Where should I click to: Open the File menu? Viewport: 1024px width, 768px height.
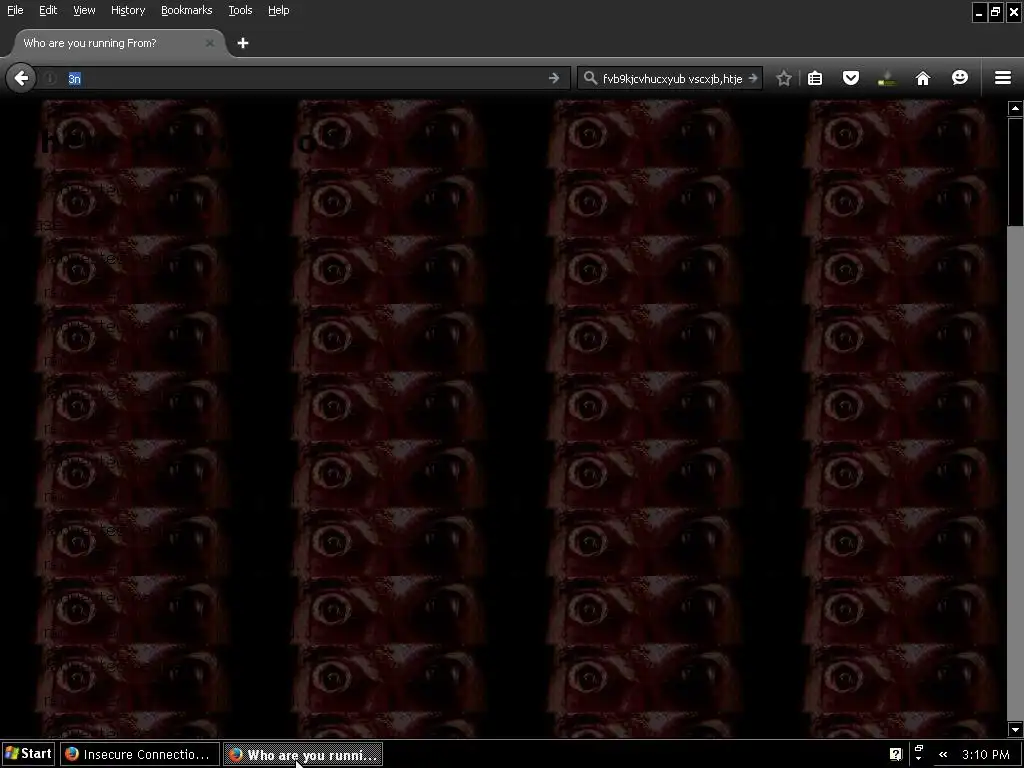[x=15, y=10]
